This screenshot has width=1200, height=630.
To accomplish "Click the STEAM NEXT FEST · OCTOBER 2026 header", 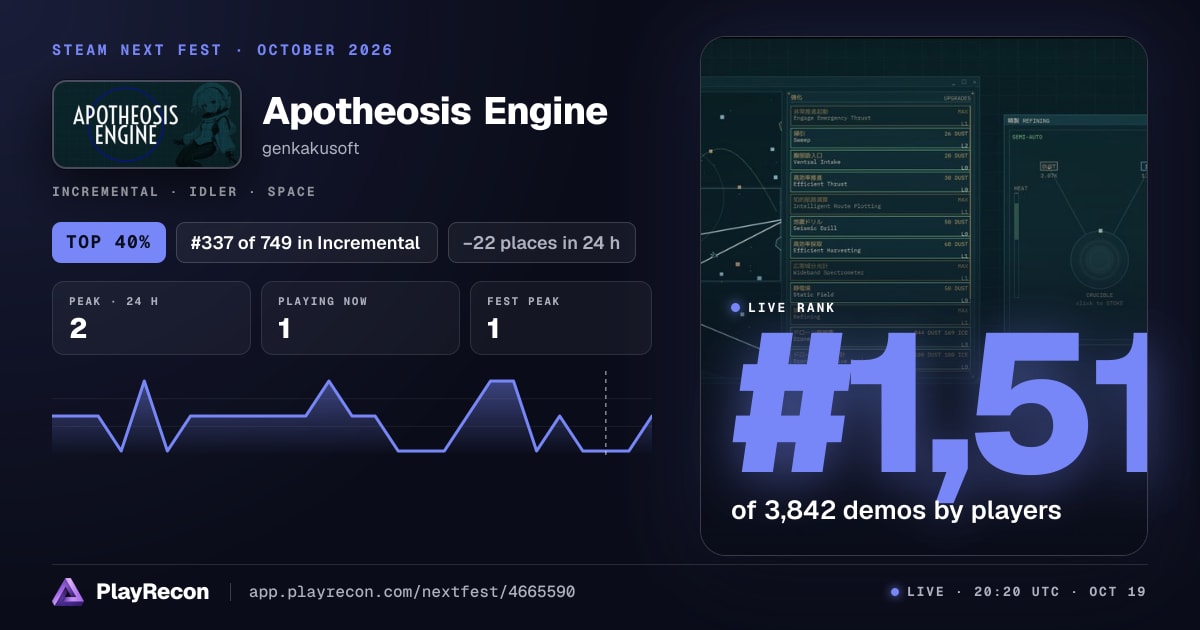I will pyautogui.click(x=222, y=50).
